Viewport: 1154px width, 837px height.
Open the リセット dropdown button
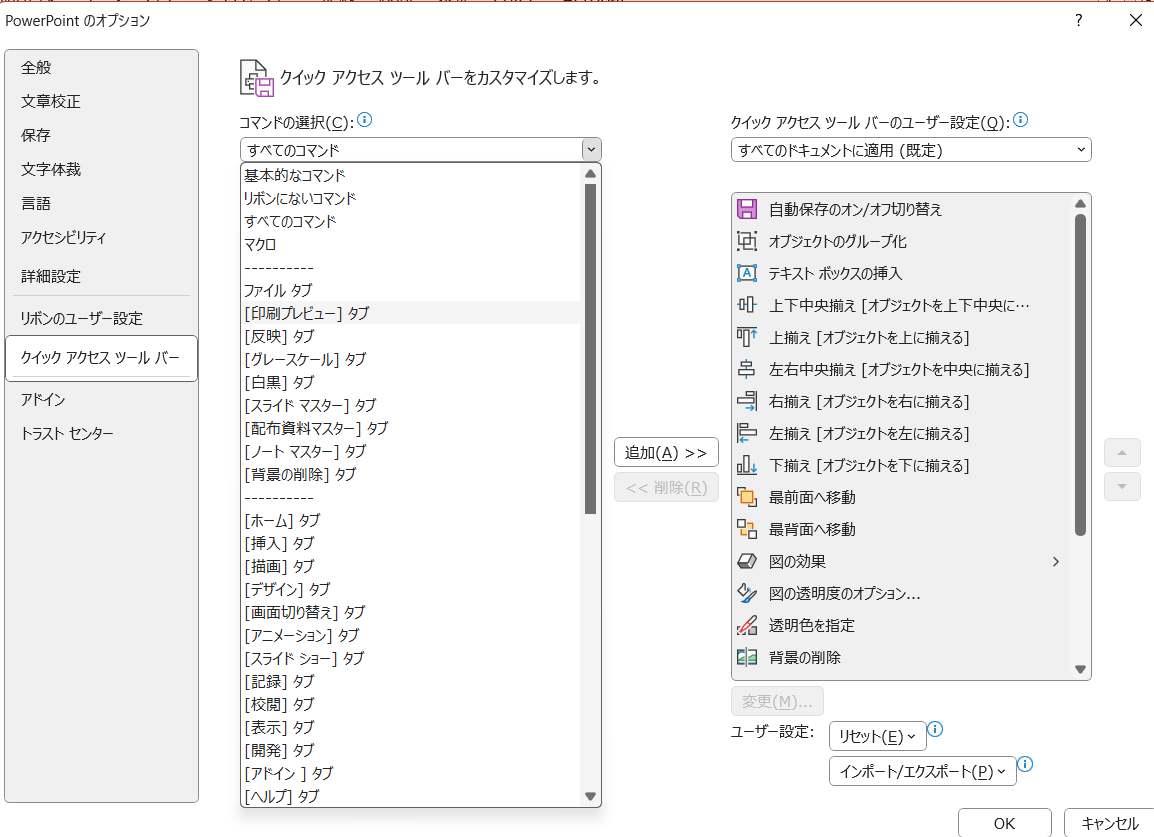click(877, 736)
